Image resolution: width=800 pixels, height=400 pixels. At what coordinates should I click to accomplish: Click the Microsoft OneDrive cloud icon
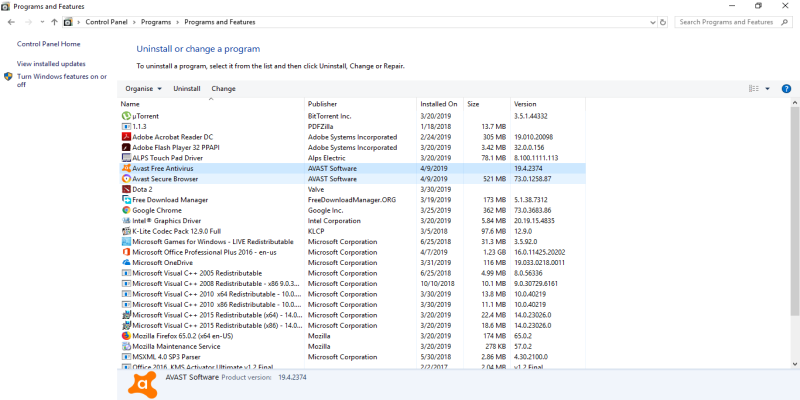coord(127,262)
